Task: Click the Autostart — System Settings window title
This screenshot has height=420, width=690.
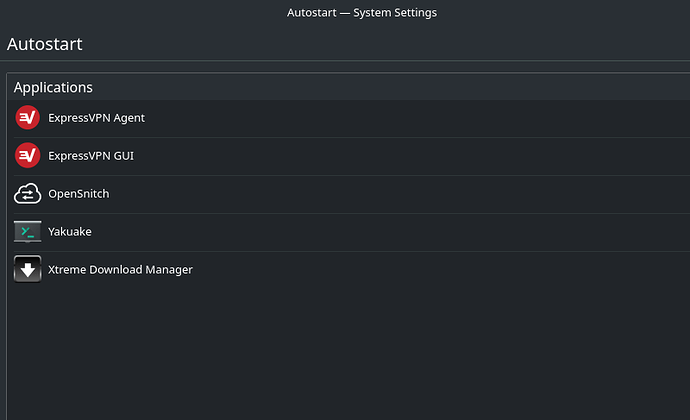Action: (362, 12)
